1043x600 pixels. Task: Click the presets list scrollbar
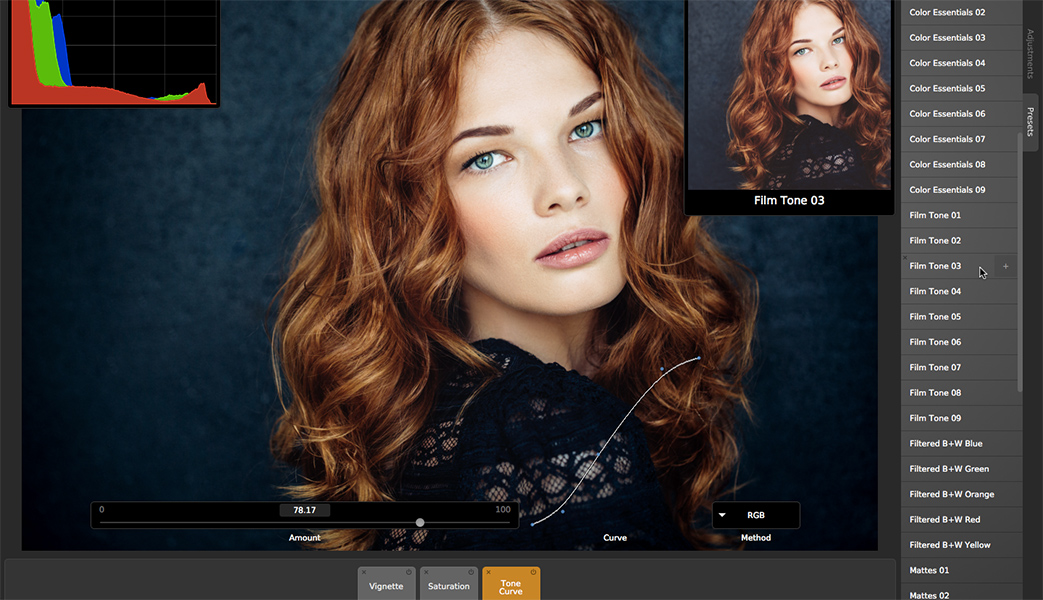point(1019,260)
